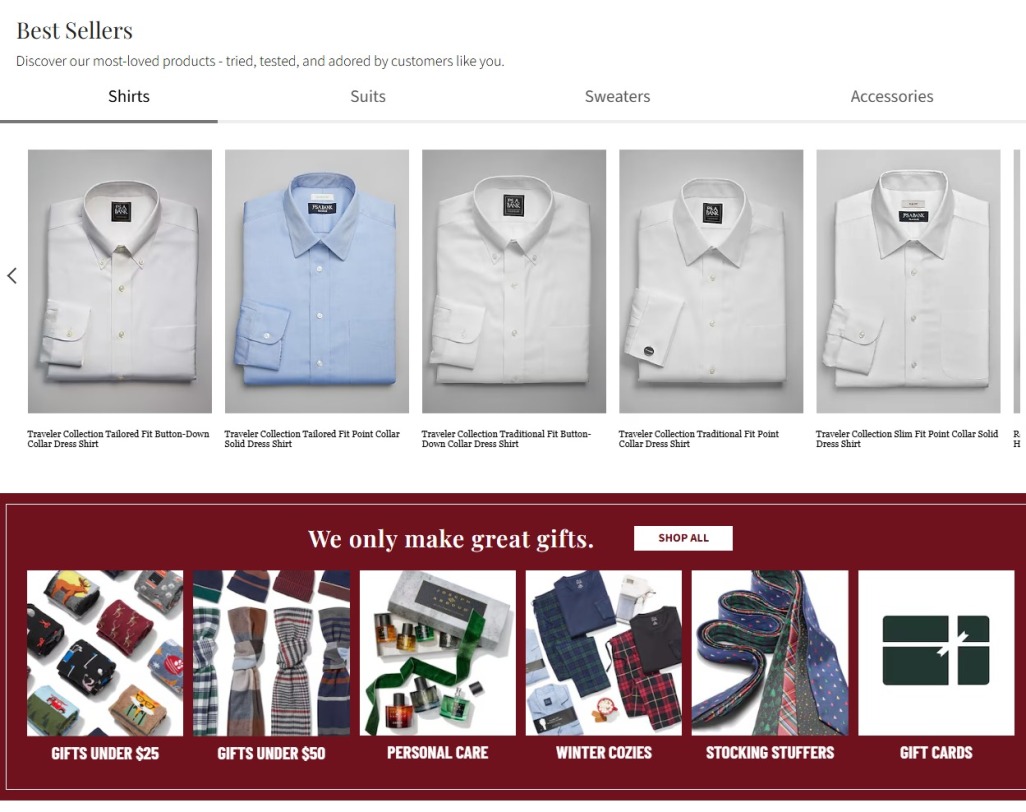Viewport: 1026px width, 812px height.
Task: Open the Winter Cozies pajamas tile
Action: (x=604, y=652)
